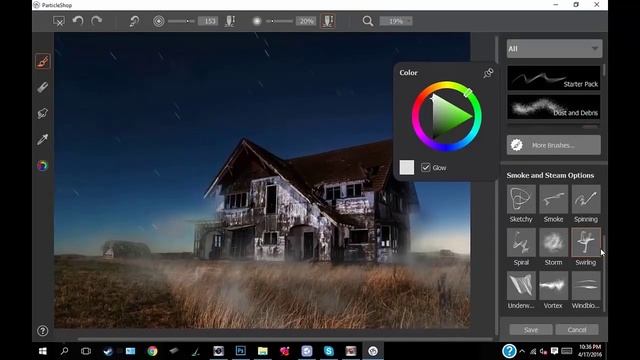
Task: Click the Save button
Action: [x=531, y=329]
